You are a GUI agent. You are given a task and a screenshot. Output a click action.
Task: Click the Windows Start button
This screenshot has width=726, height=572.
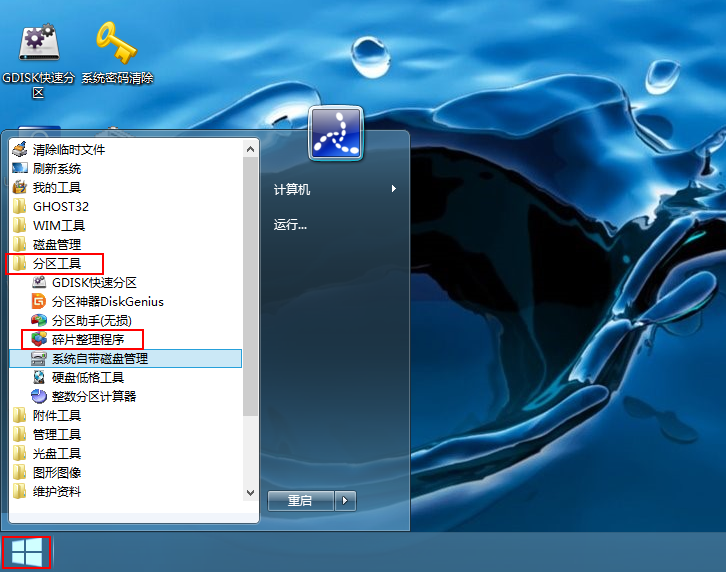(26, 553)
